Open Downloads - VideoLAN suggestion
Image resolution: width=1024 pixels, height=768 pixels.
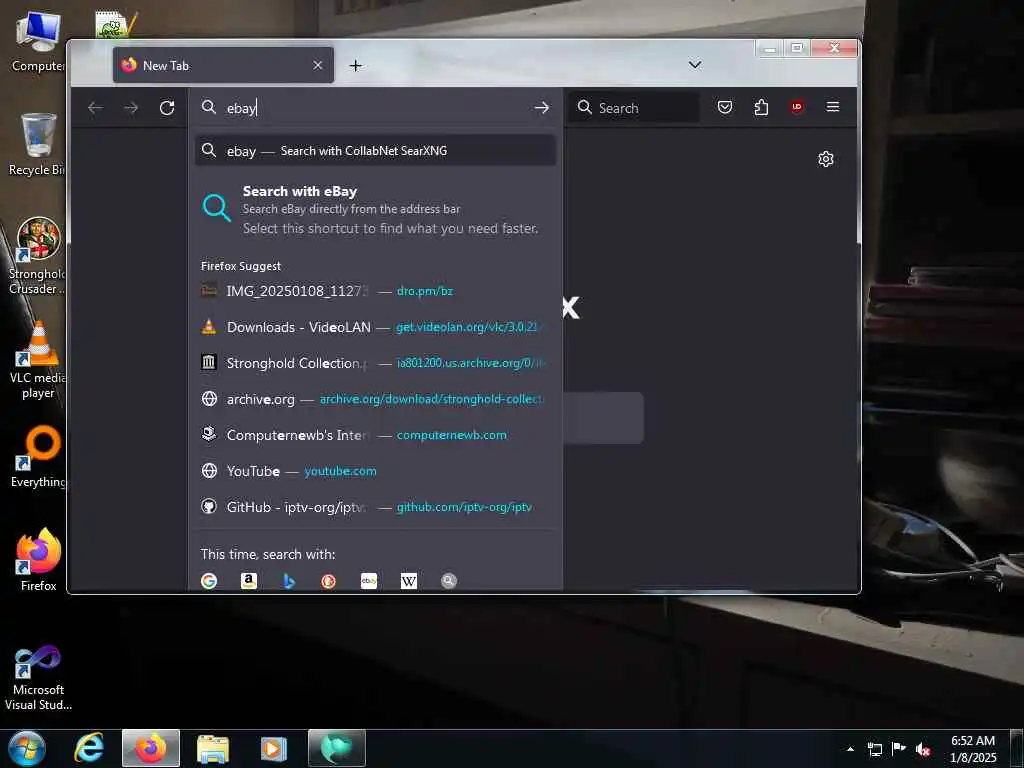click(x=376, y=327)
